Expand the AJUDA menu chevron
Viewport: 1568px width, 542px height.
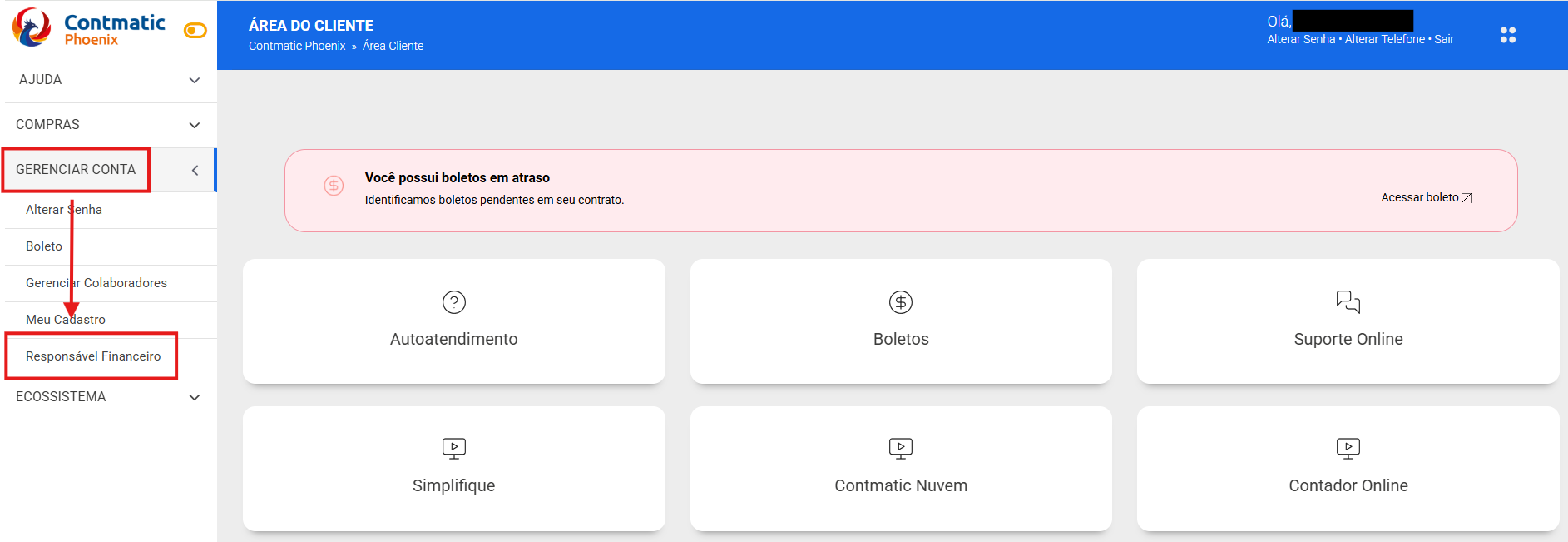tap(195, 81)
